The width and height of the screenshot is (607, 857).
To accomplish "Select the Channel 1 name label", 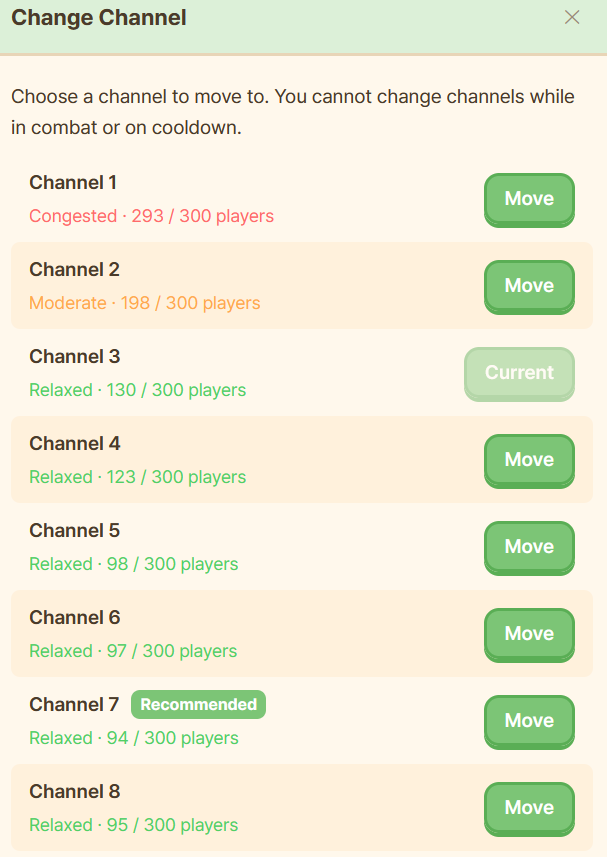I will tap(73, 183).
